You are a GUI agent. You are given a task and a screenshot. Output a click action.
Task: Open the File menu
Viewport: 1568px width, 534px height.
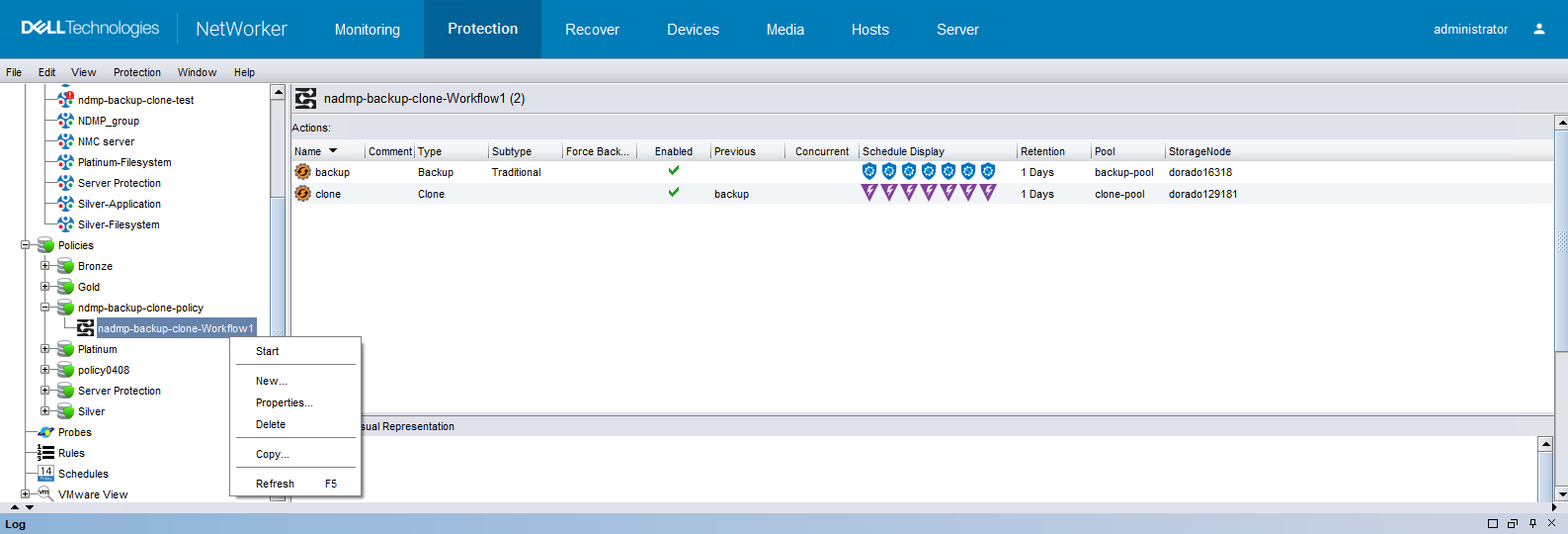click(14, 72)
